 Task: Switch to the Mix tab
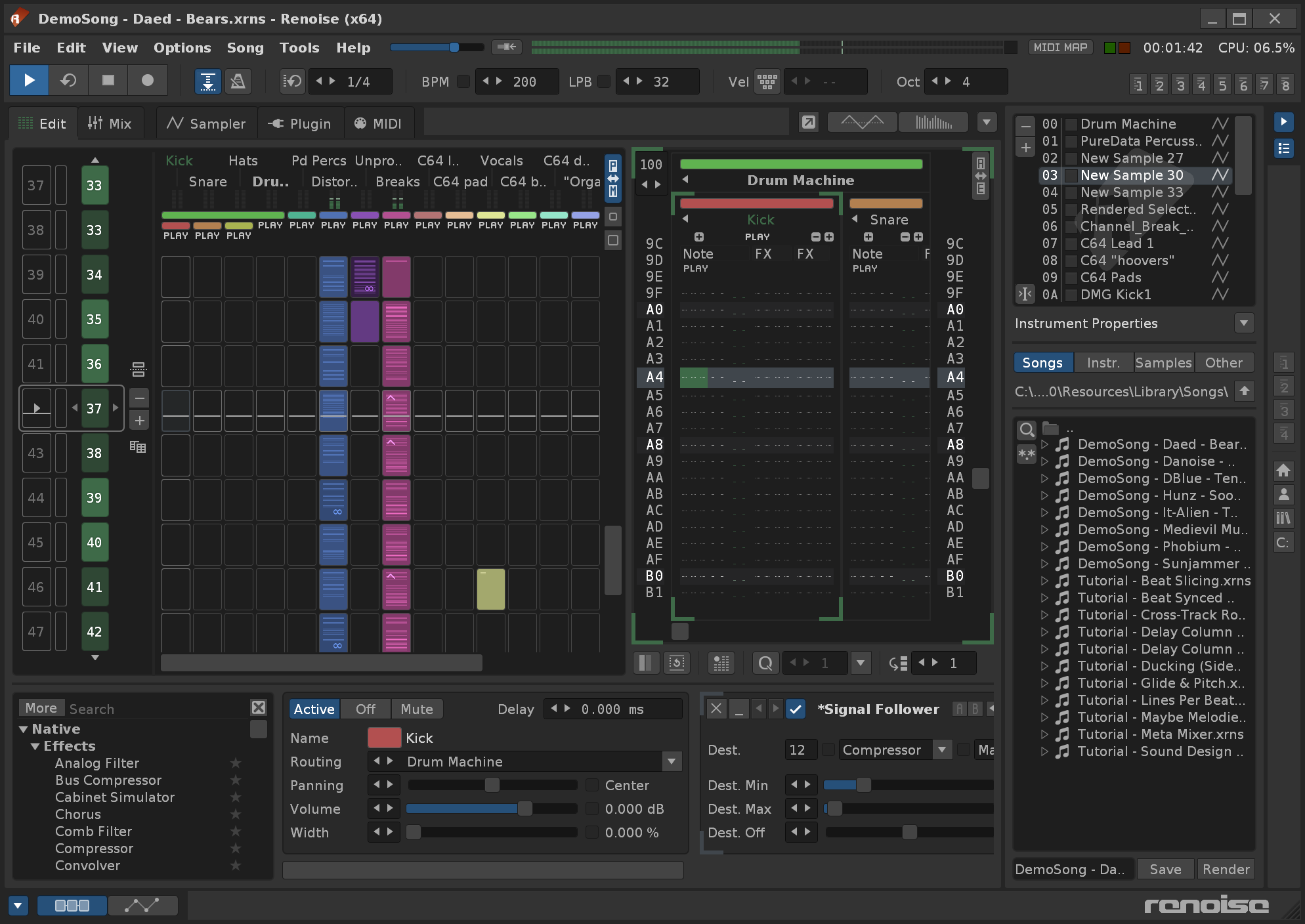[x=110, y=123]
